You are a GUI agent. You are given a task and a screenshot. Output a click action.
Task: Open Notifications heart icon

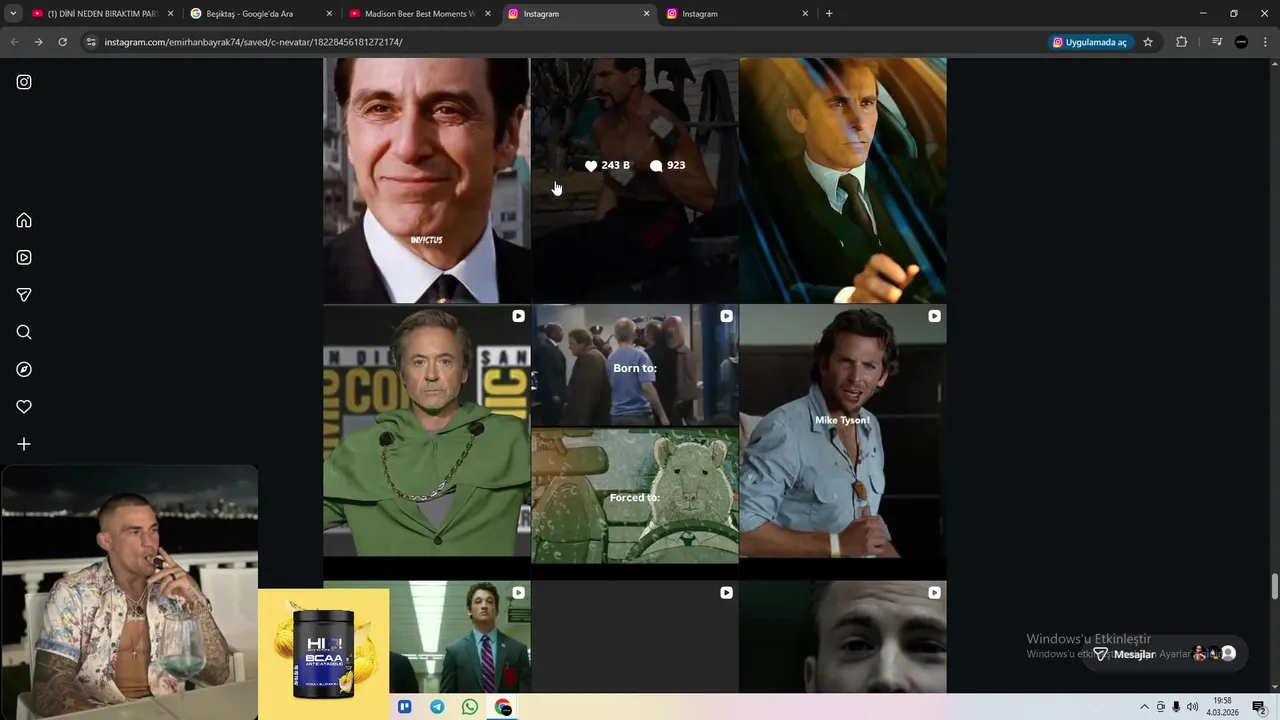(x=24, y=407)
